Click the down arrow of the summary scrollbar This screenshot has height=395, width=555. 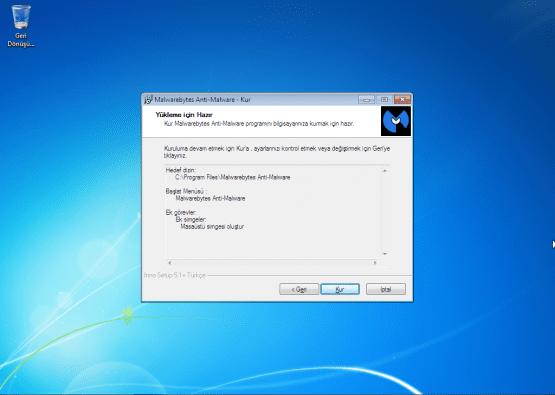[385, 254]
